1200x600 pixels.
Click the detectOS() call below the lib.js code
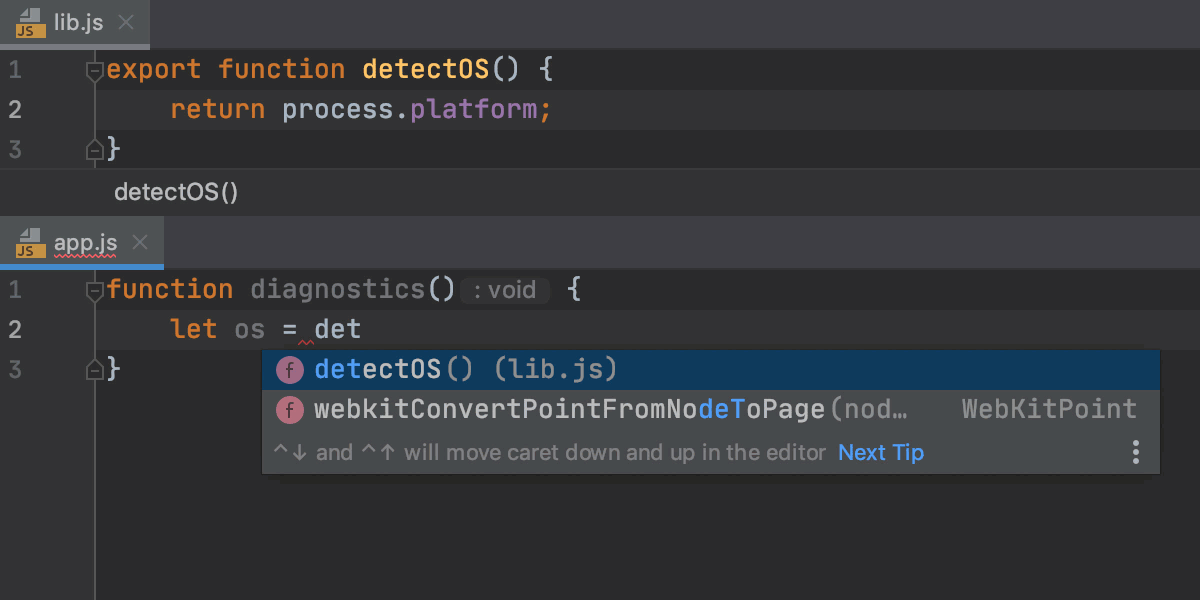(176, 192)
